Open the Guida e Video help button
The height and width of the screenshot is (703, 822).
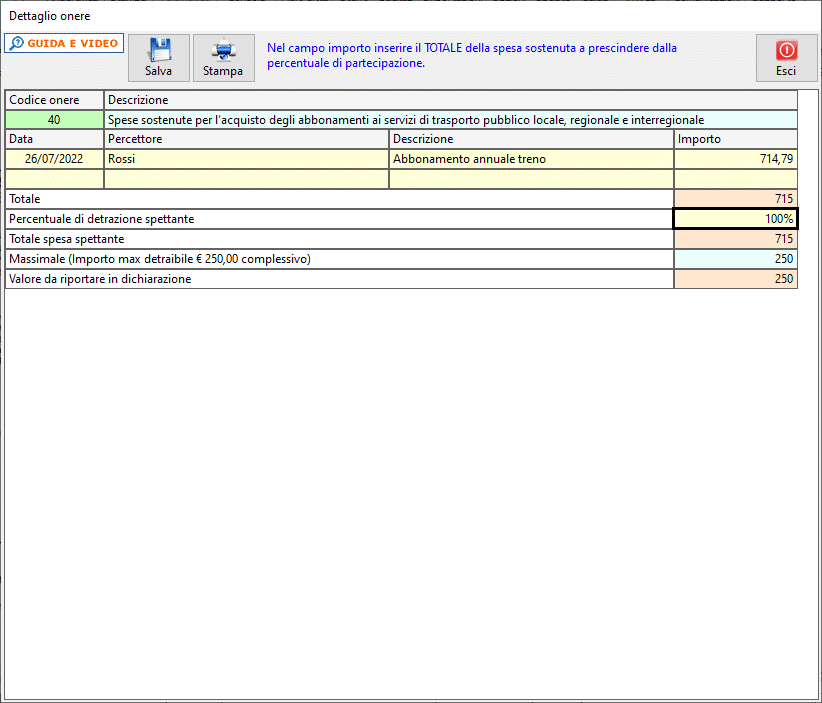[x=63, y=44]
